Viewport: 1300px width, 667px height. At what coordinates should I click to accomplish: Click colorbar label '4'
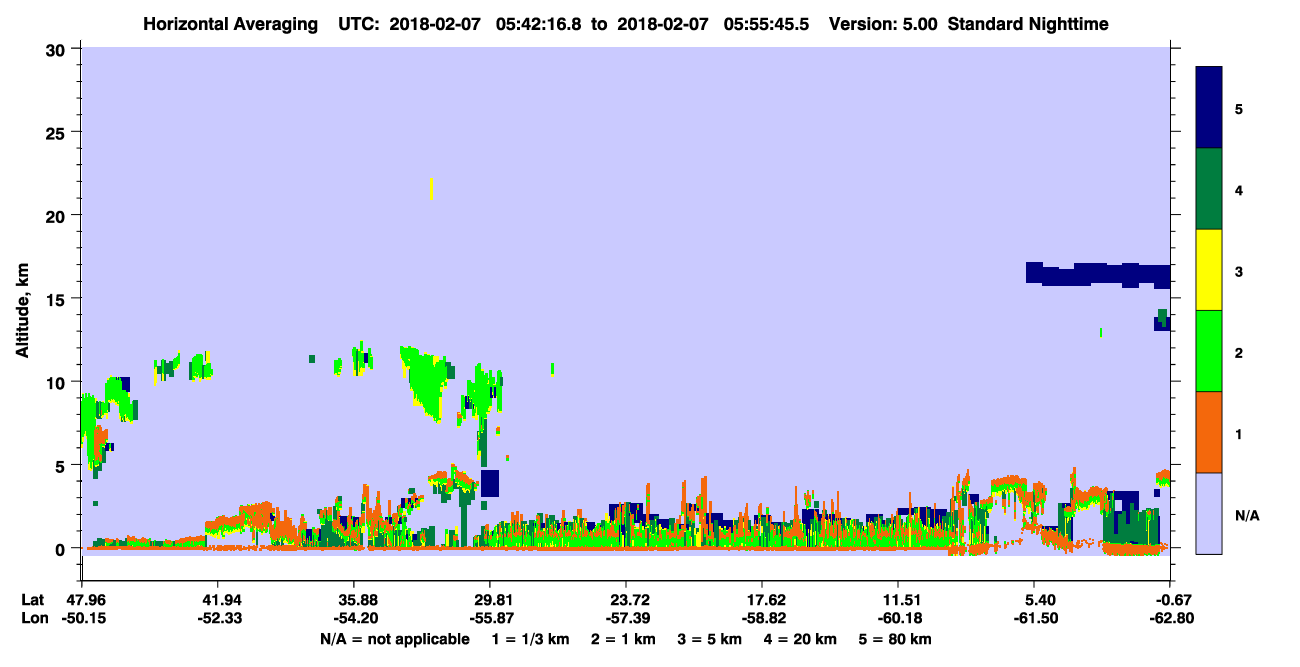click(x=1239, y=189)
